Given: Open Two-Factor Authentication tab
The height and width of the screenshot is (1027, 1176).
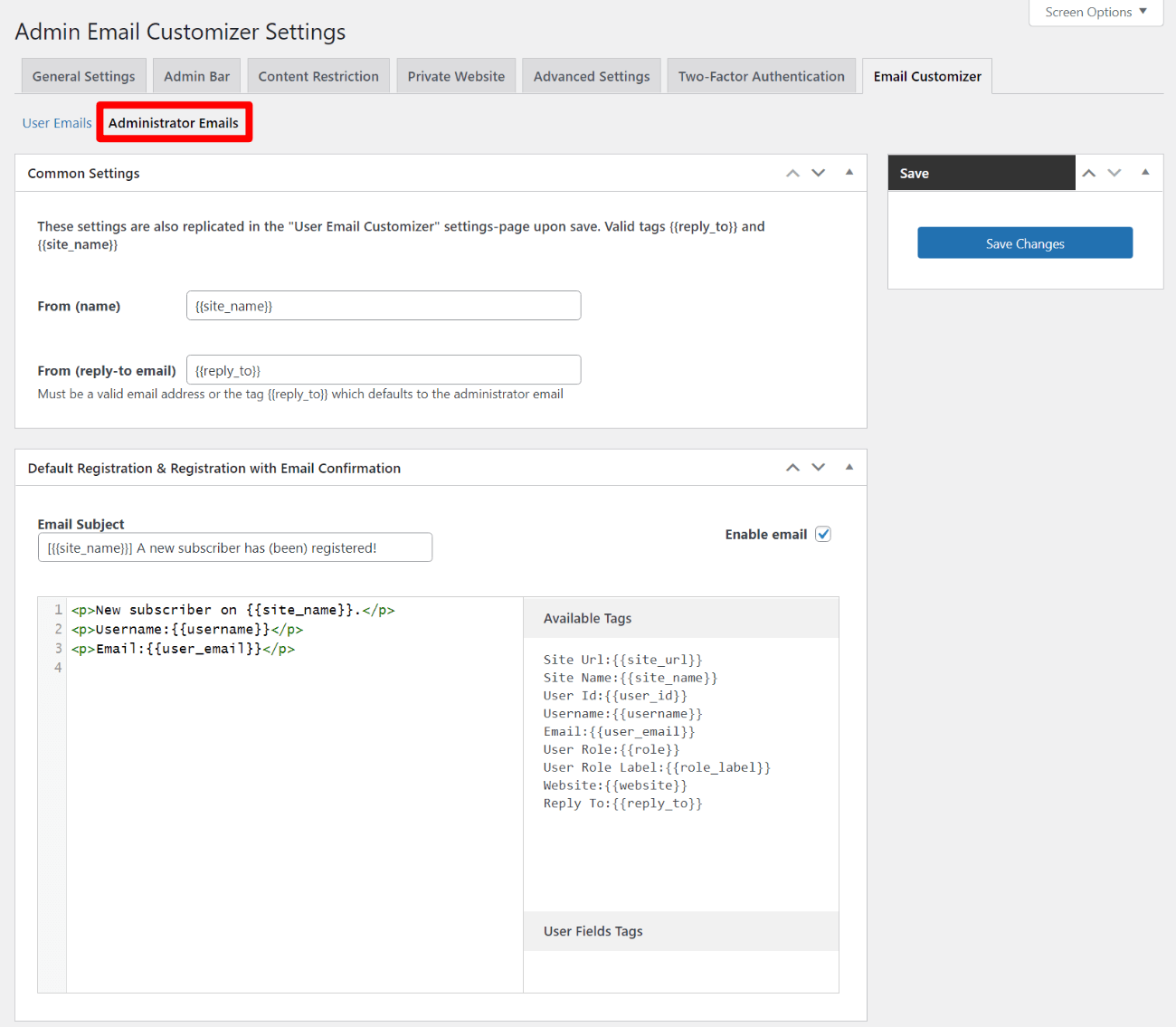Looking at the screenshot, I should point(761,76).
